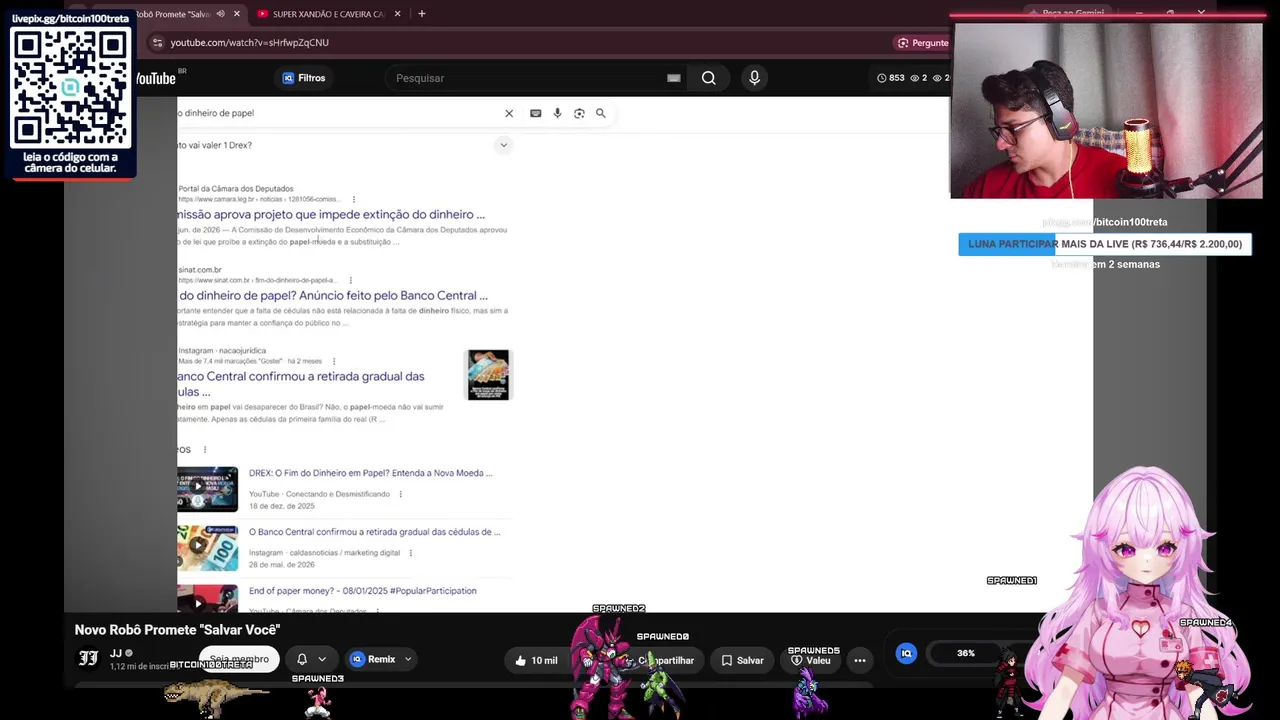Open the Filtros button on YouTube
1280x720 pixels.
[x=304, y=78]
